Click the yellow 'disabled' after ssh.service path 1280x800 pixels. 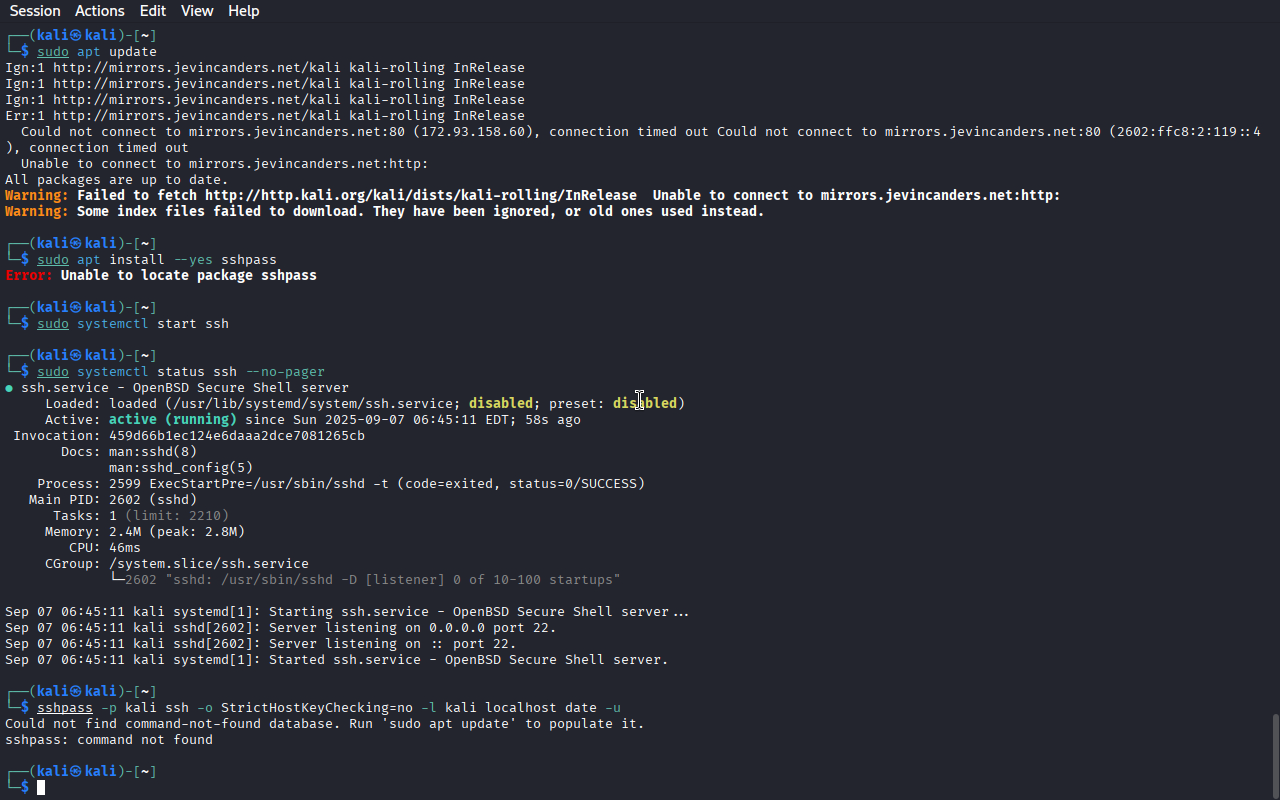pos(501,404)
